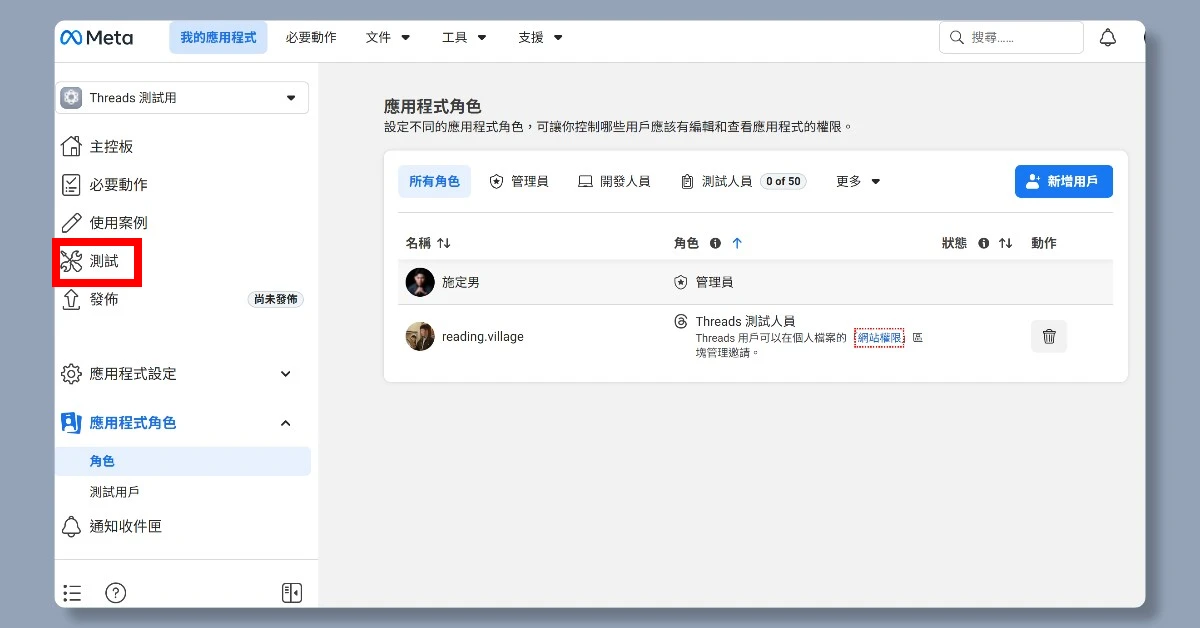This screenshot has height=628, width=1200.
Task: Click the 發佈 upload icon
Action: [71, 299]
